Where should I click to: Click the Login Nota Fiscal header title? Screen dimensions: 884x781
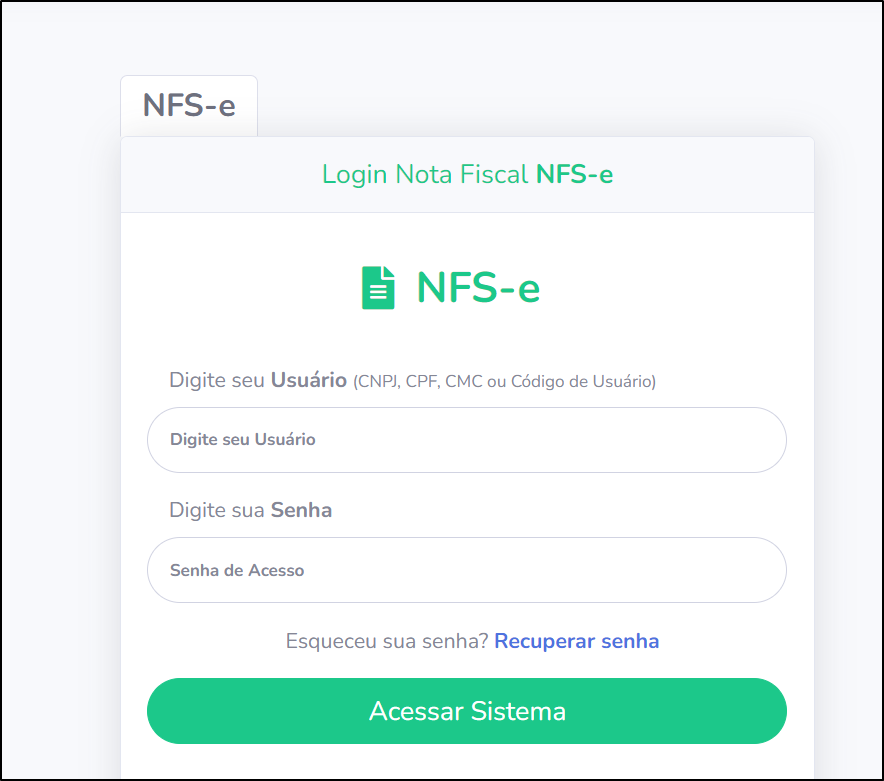(467, 174)
